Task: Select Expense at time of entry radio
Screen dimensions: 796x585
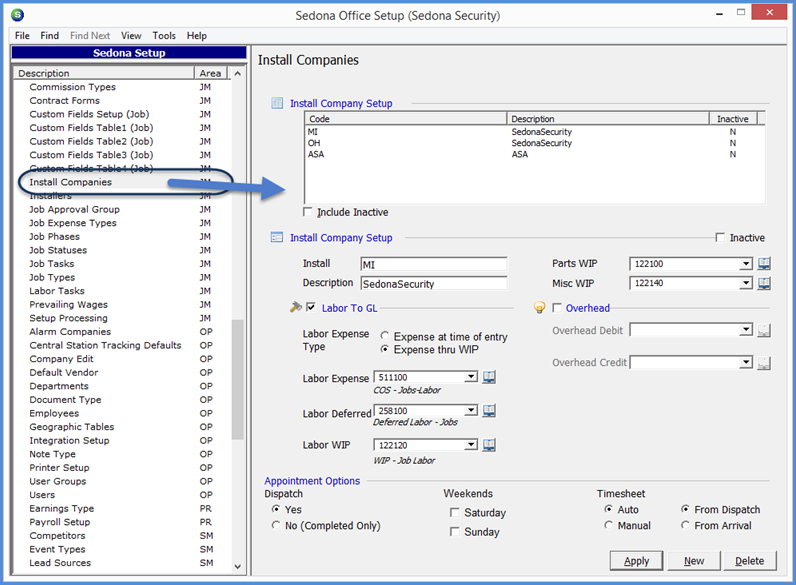Action: pos(385,336)
